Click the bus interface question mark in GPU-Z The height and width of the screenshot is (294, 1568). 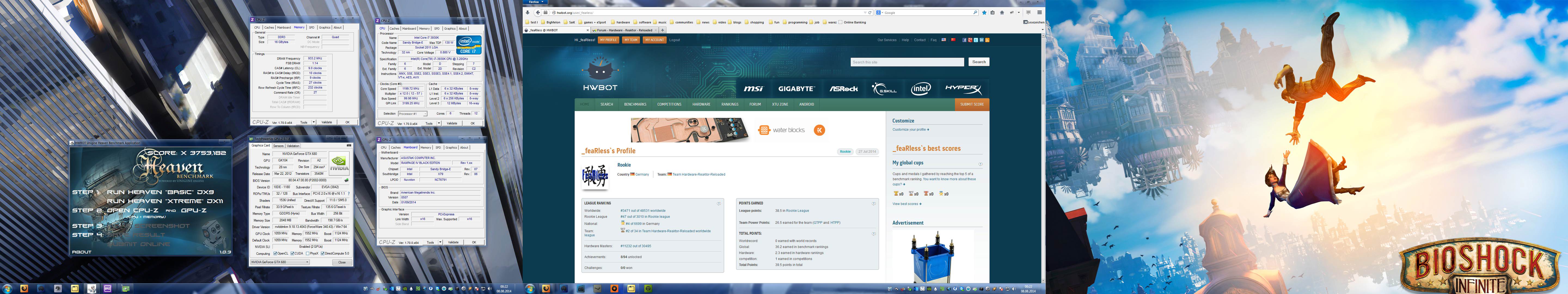(349, 194)
